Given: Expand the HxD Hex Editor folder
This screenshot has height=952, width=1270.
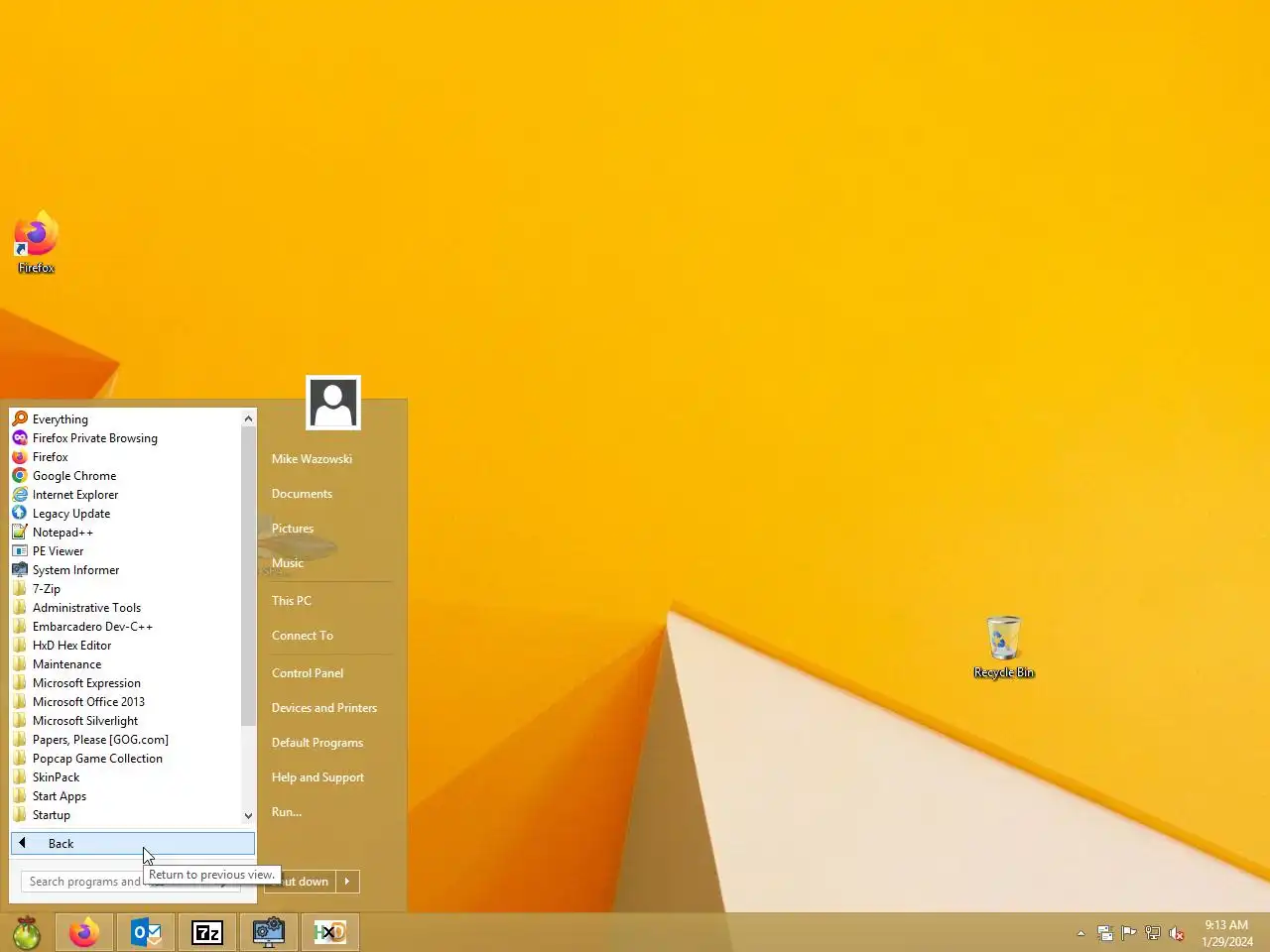Looking at the screenshot, I should 125,646.
